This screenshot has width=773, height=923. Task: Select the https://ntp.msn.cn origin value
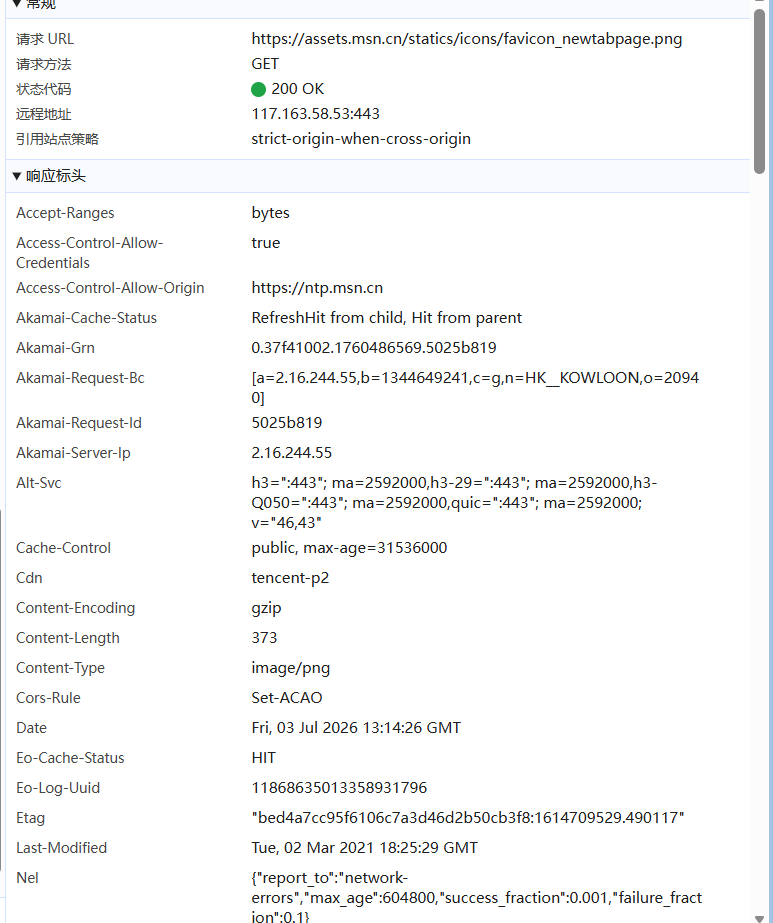pyautogui.click(x=317, y=288)
